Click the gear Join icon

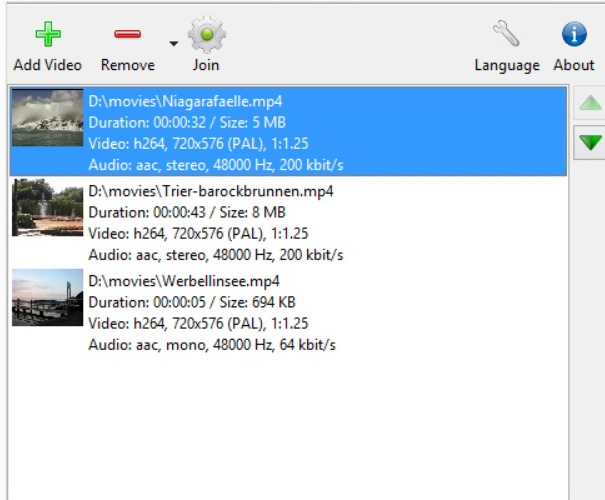[207, 34]
